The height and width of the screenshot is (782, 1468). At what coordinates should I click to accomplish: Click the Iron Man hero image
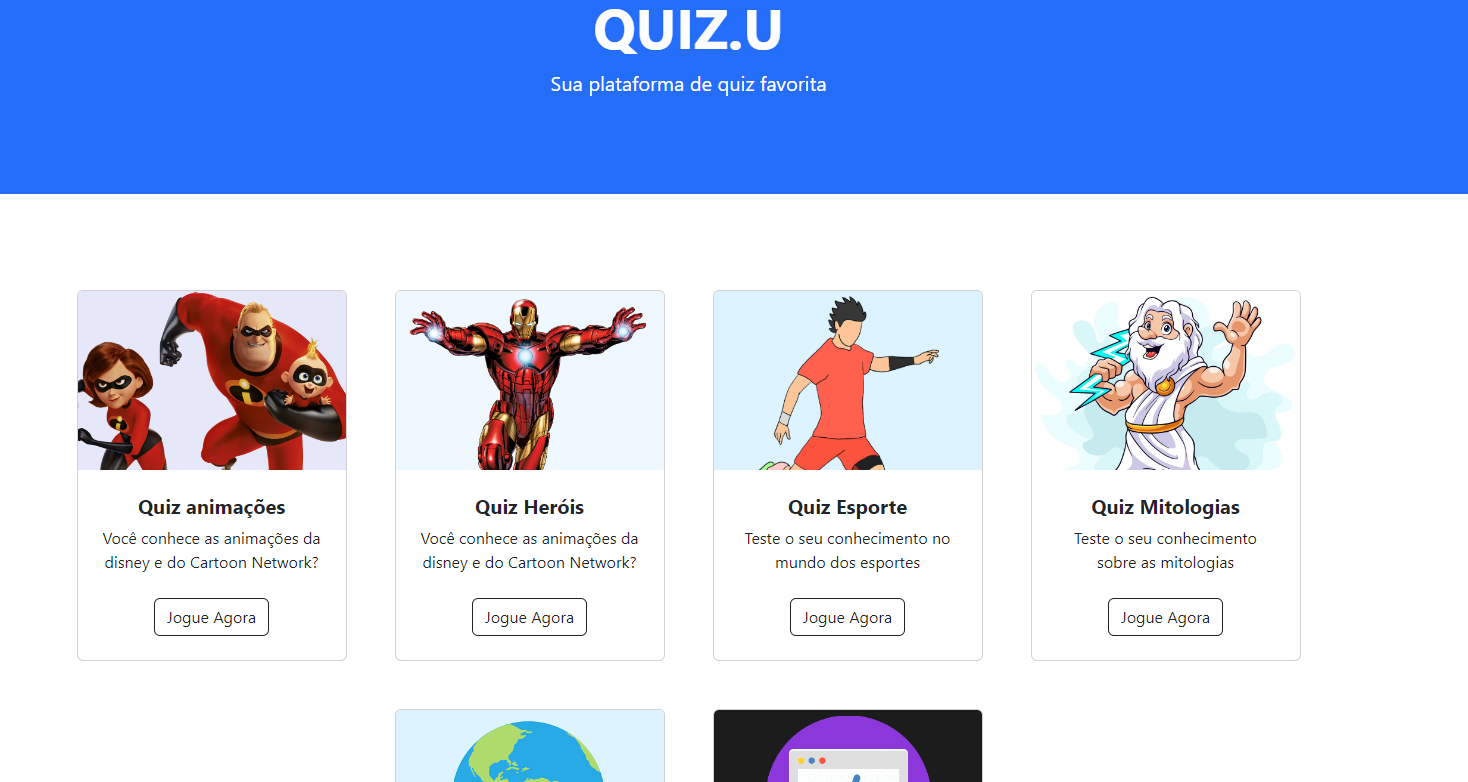pos(530,380)
